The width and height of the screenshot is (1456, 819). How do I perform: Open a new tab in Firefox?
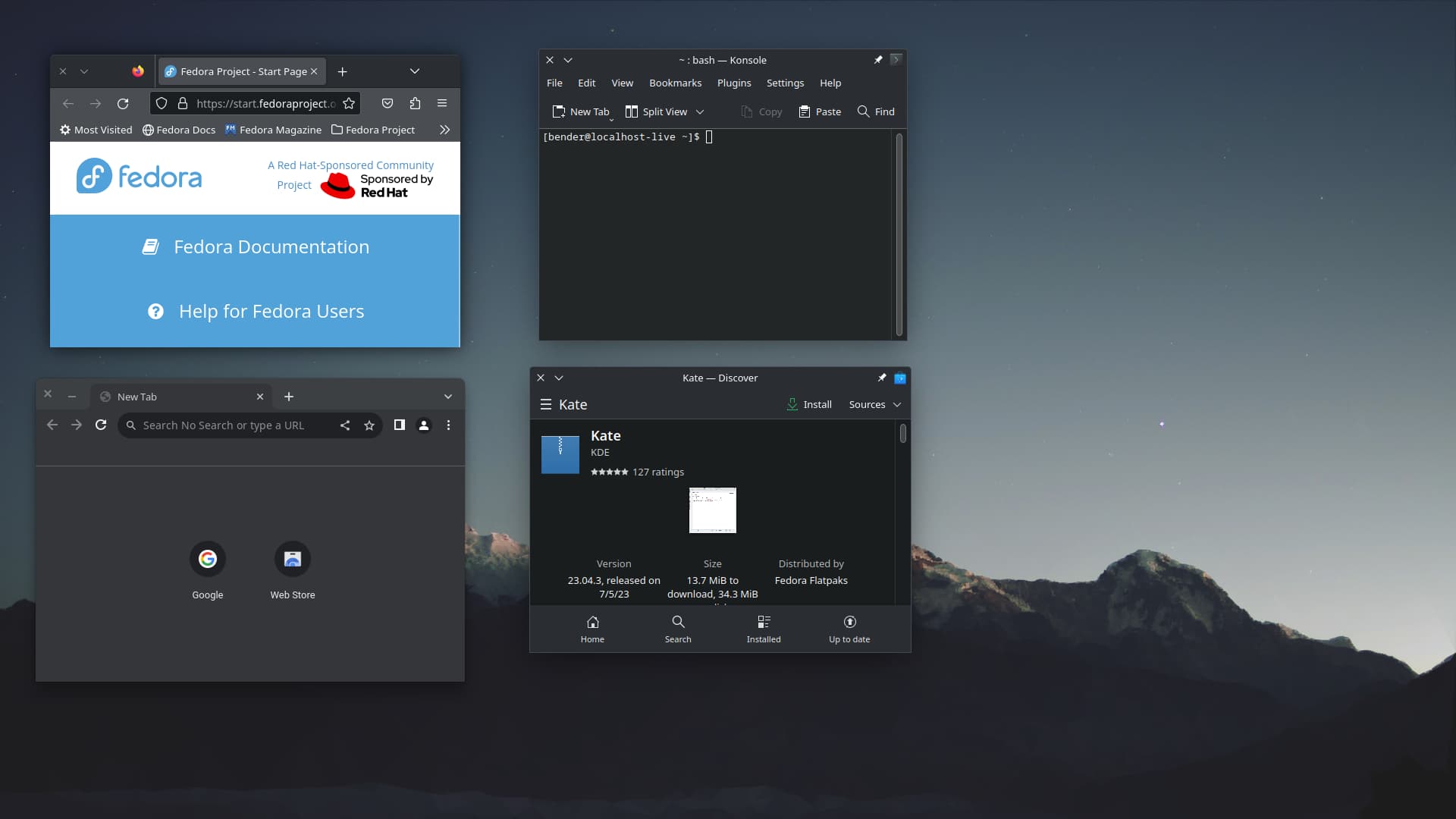tap(343, 71)
